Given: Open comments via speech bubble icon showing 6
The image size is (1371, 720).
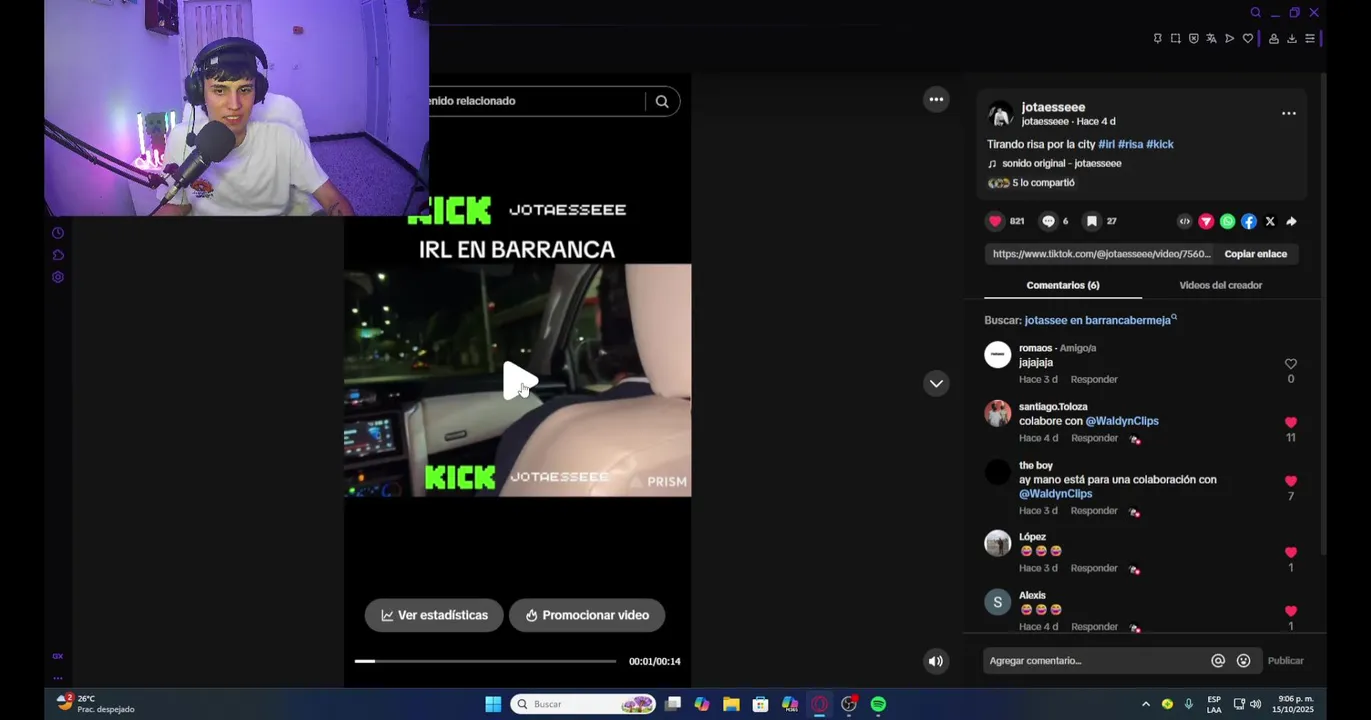Looking at the screenshot, I should tap(1048, 221).
